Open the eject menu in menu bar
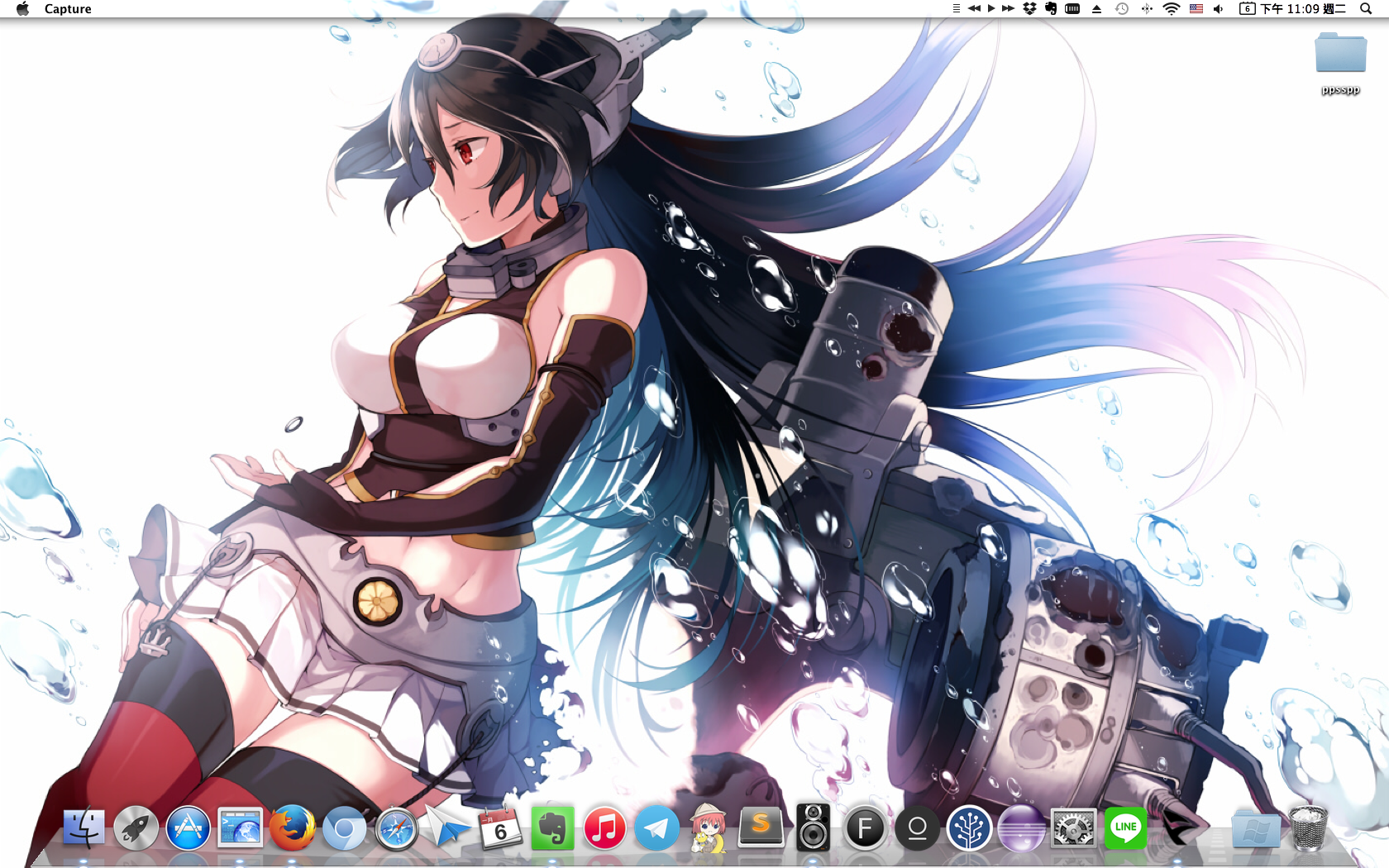Image resolution: width=1389 pixels, height=868 pixels. point(1096,8)
